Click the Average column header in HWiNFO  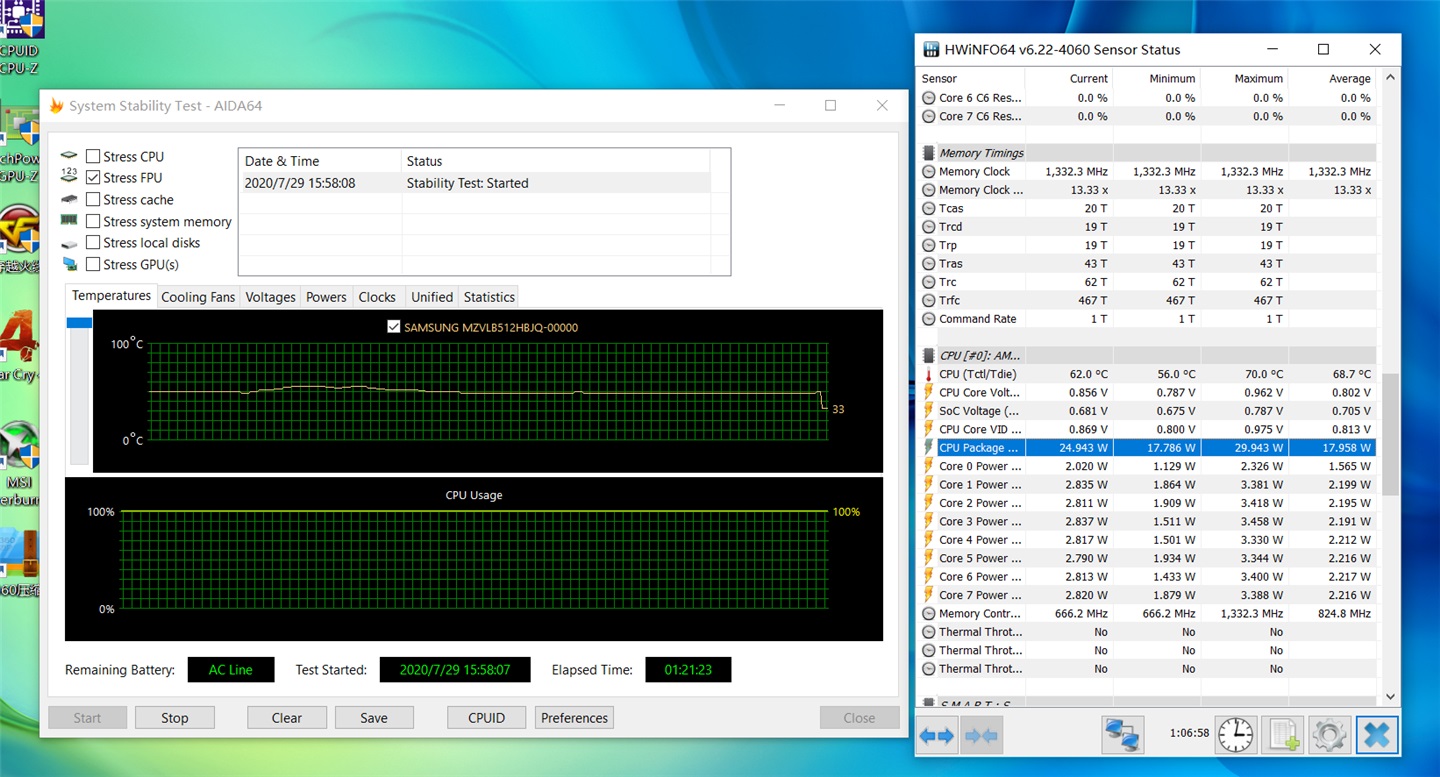point(1332,78)
